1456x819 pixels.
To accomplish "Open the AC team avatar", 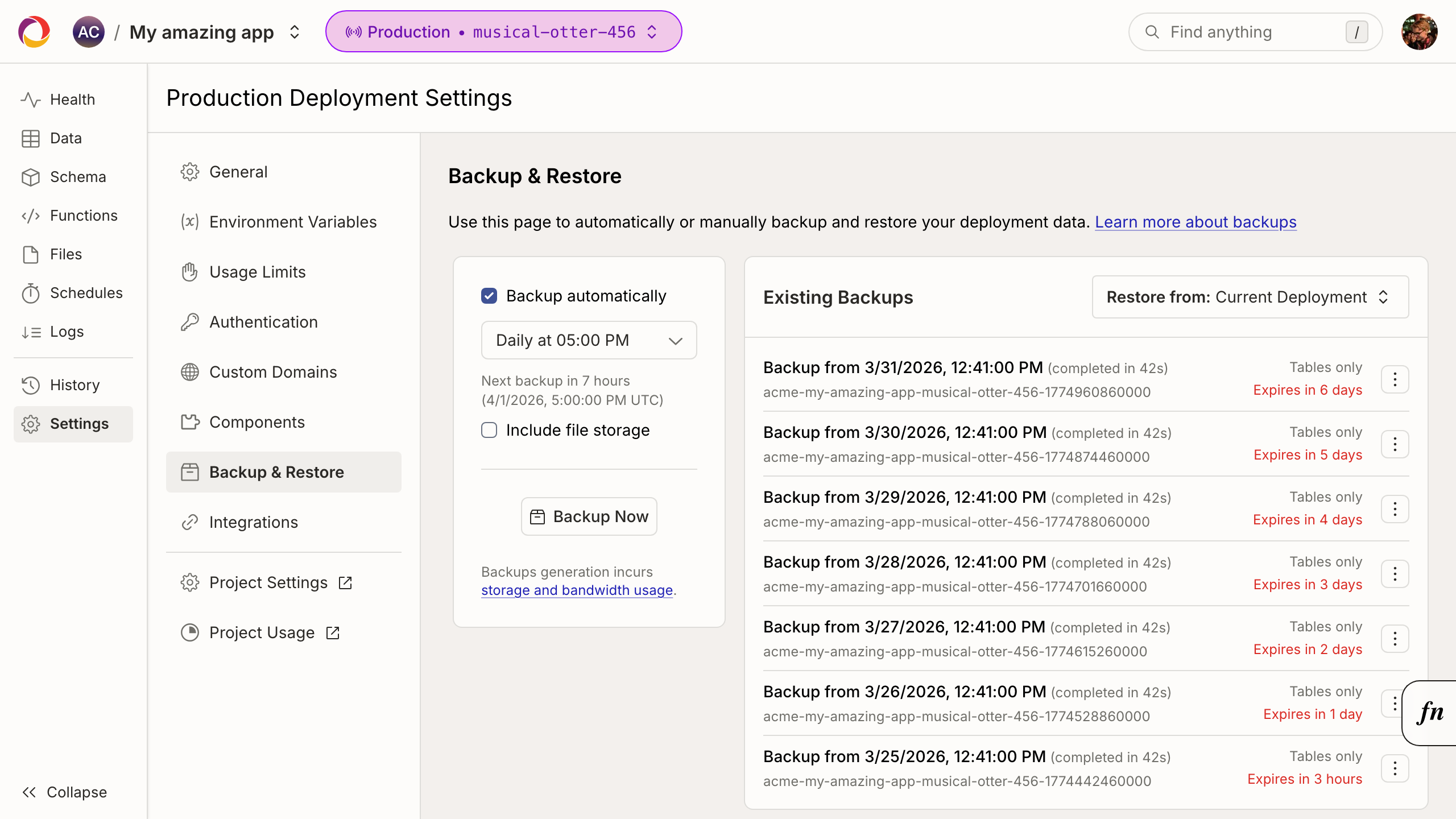I will [89, 32].
